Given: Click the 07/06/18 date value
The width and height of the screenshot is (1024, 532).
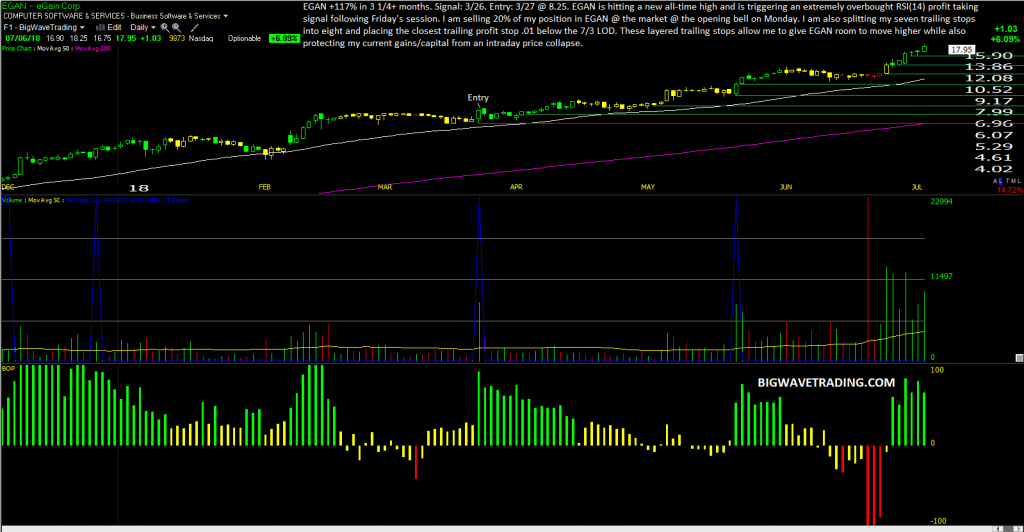Looking at the screenshot, I should point(22,39).
